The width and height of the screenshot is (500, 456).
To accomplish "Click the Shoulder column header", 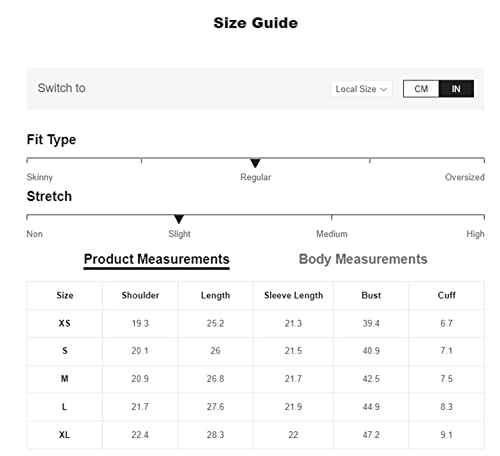I will pyautogui.click(x=140, y=295).
